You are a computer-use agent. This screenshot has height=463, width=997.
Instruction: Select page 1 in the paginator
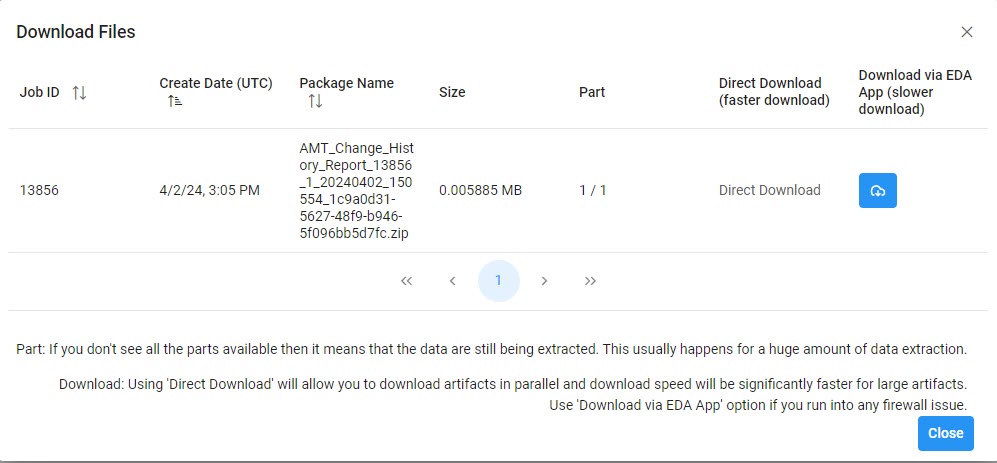click(x=498, y=281)
